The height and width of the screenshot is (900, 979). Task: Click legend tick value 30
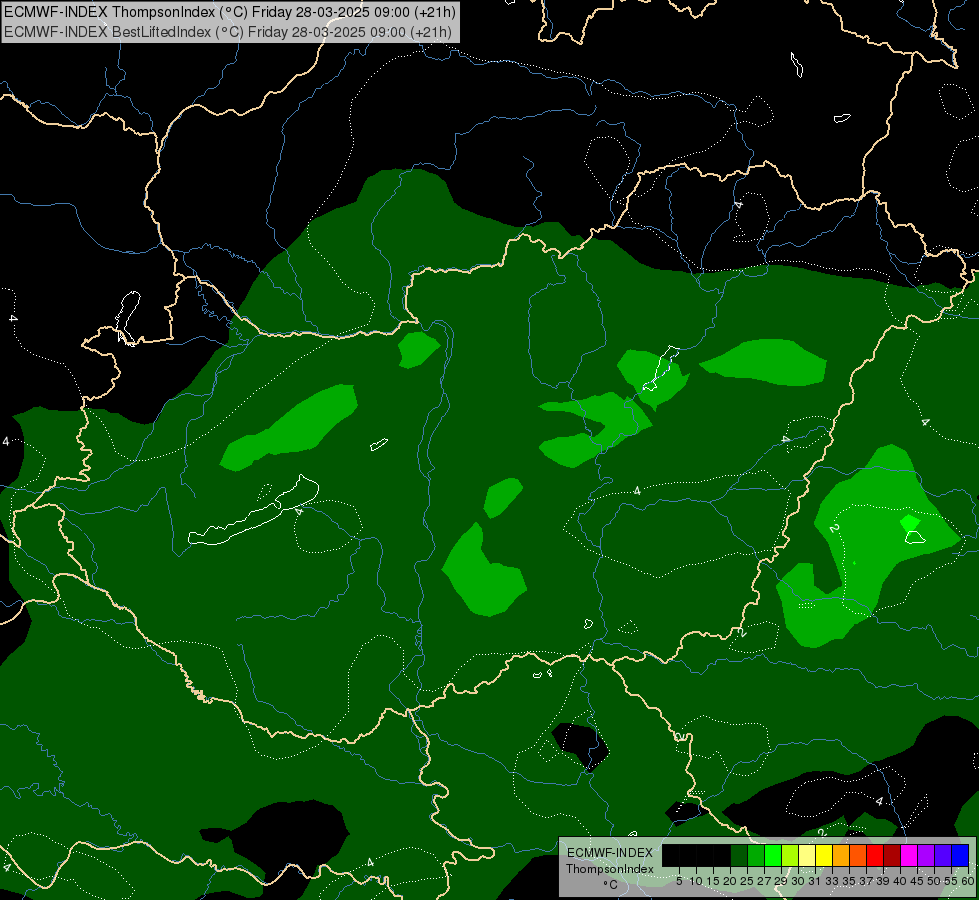798,881
